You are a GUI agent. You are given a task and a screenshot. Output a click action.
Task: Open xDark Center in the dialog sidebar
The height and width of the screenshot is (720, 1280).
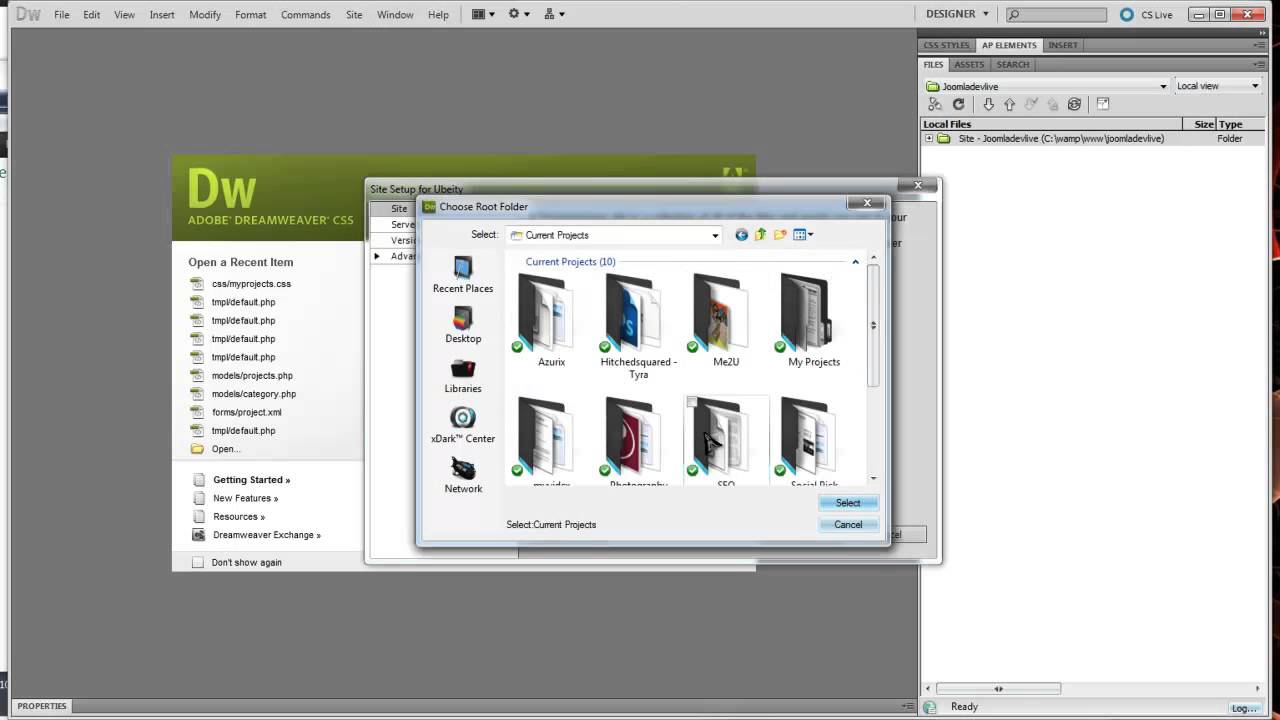pyautogui.click(x=463, y=425)
